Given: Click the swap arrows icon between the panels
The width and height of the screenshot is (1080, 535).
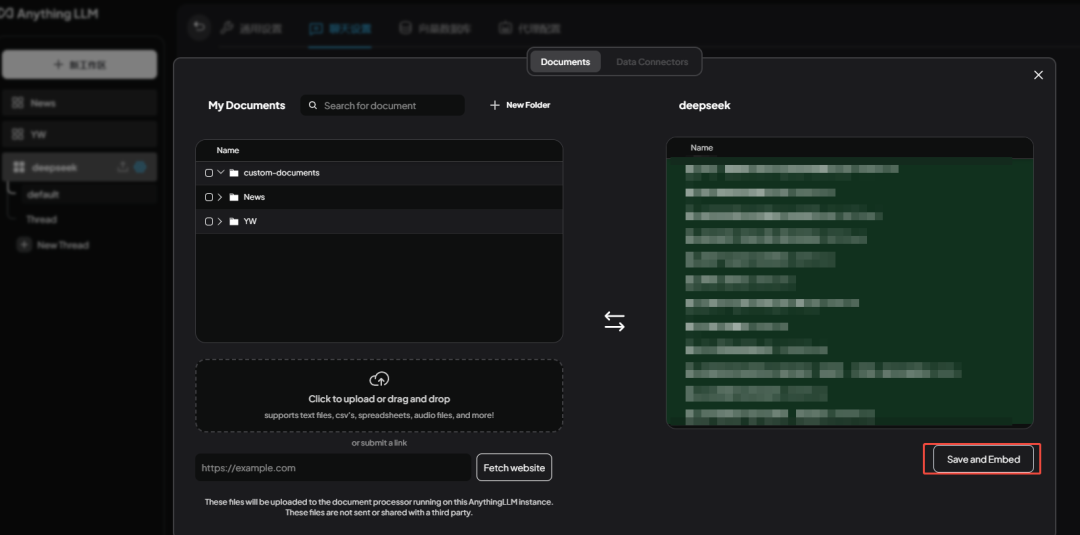Looking at the screenshot, I should 614,322.
